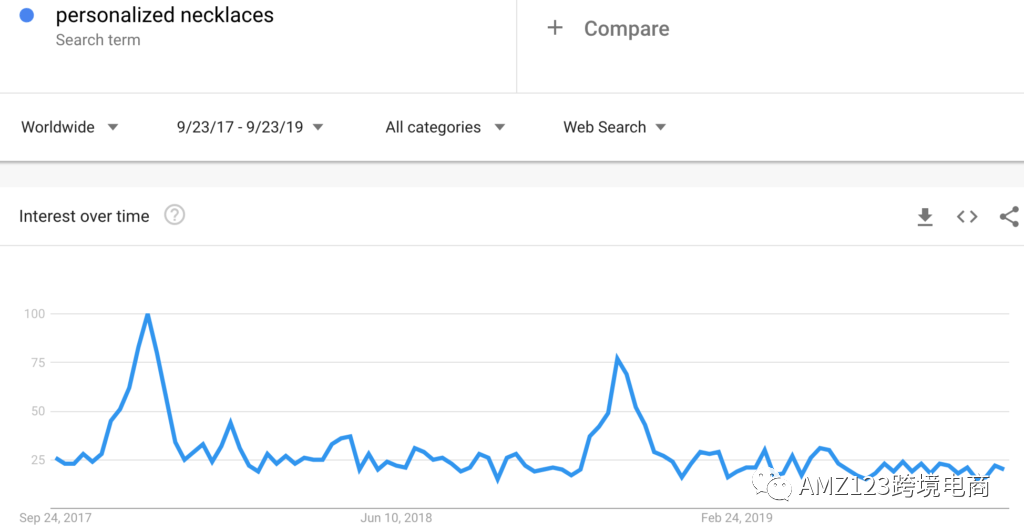This screenshot has height=531, width=1024.
Task: Expand the 9/23/17 - 9/23/19 date range
Action: click(x=250, y=127)
